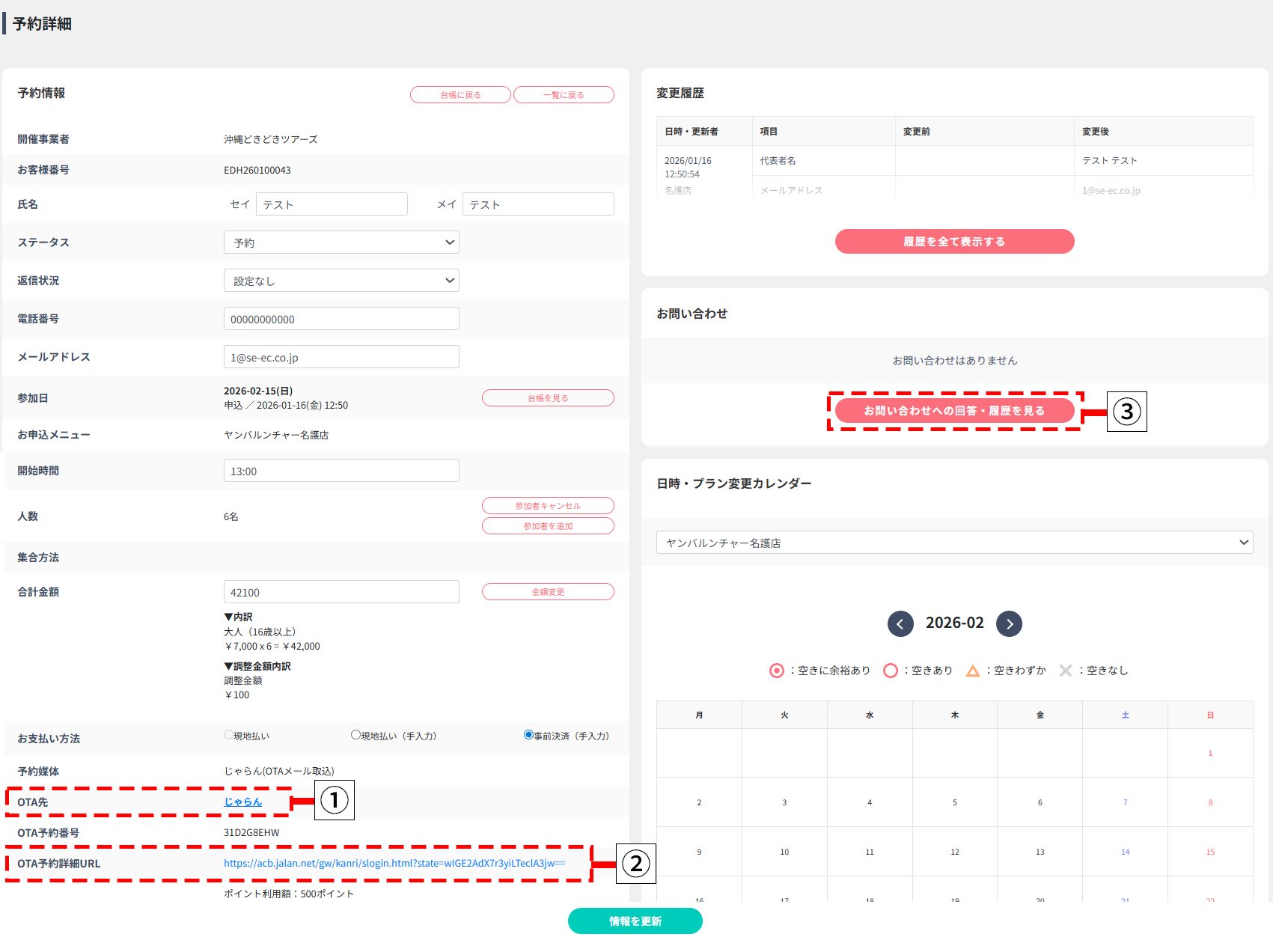This screenshot has width=1273, height=952.
Task: Select 現地払い payment radio button
Action: [229, 735]
